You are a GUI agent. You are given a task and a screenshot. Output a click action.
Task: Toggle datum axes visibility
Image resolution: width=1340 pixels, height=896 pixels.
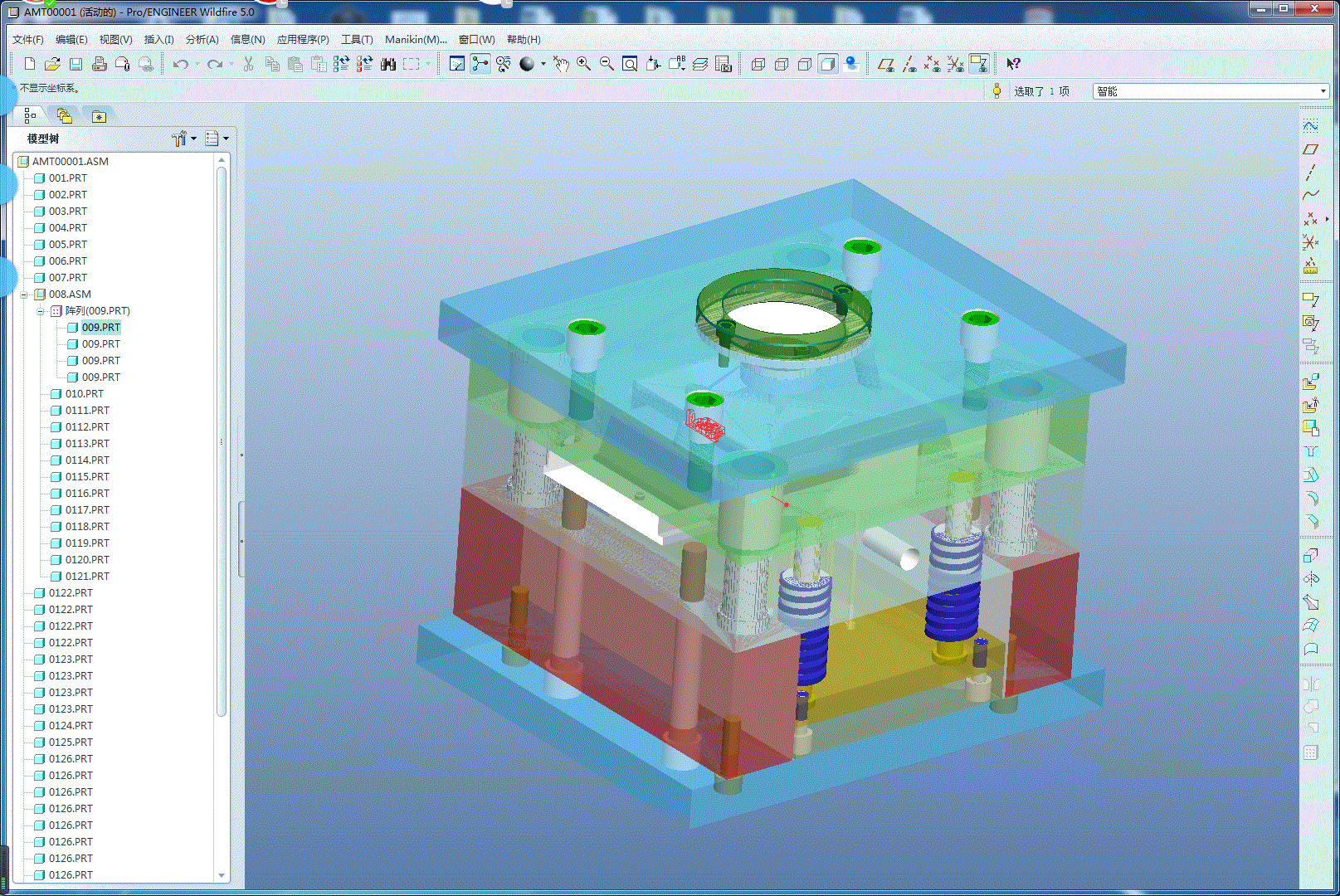[909, 64]
